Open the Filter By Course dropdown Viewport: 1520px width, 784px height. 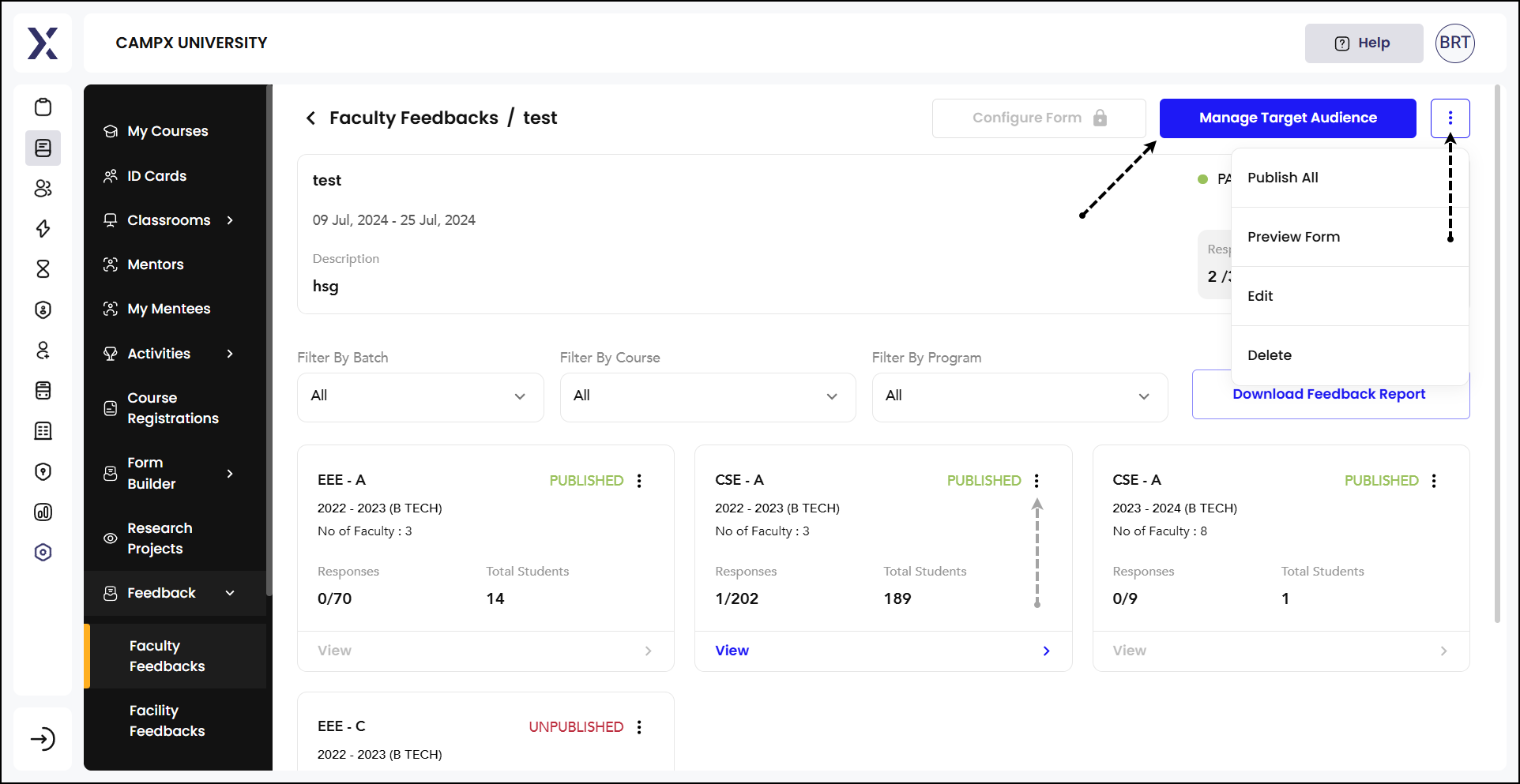708,397
